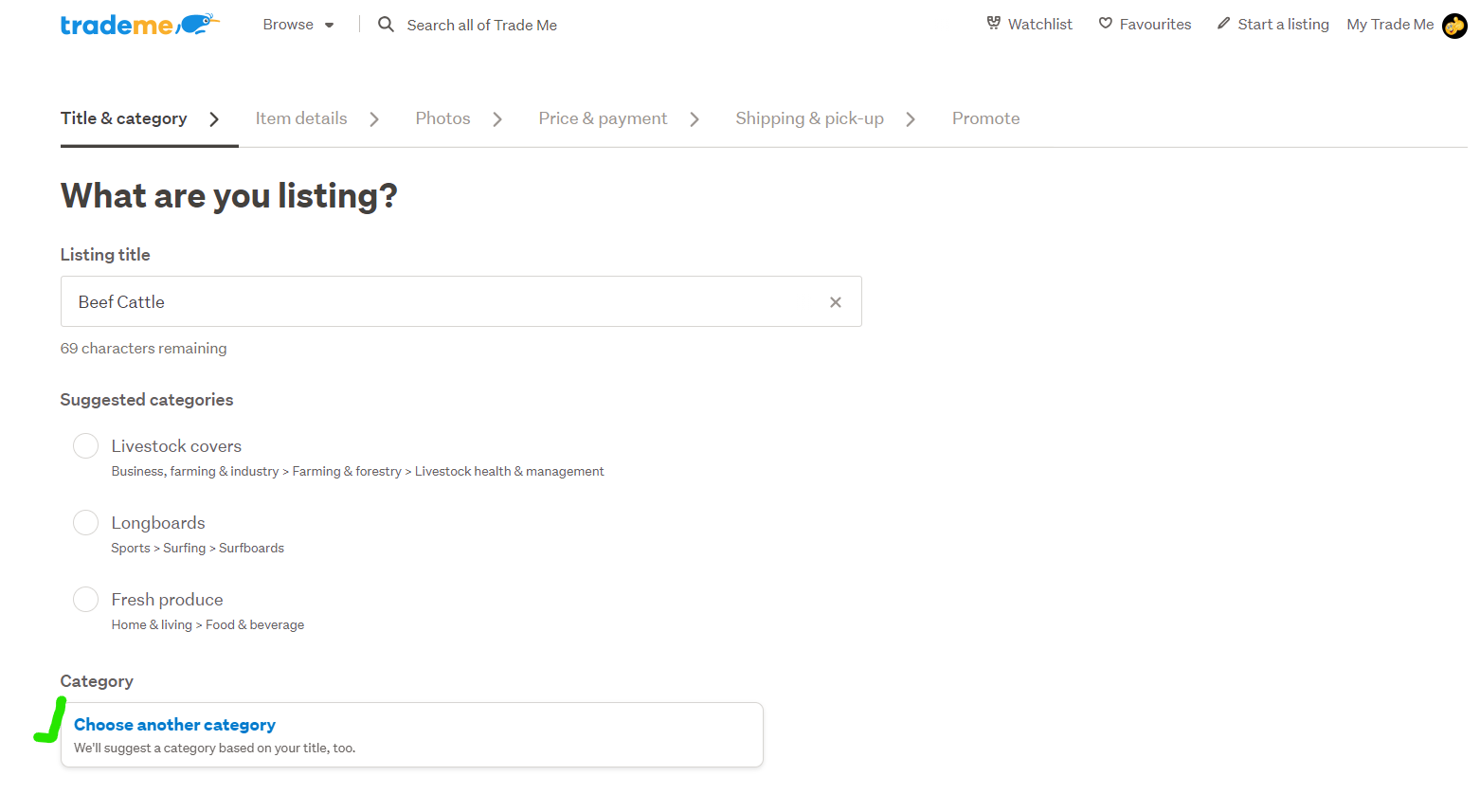Clear the listing title with X icon
1480x812 pixels.
click(835, 302)
